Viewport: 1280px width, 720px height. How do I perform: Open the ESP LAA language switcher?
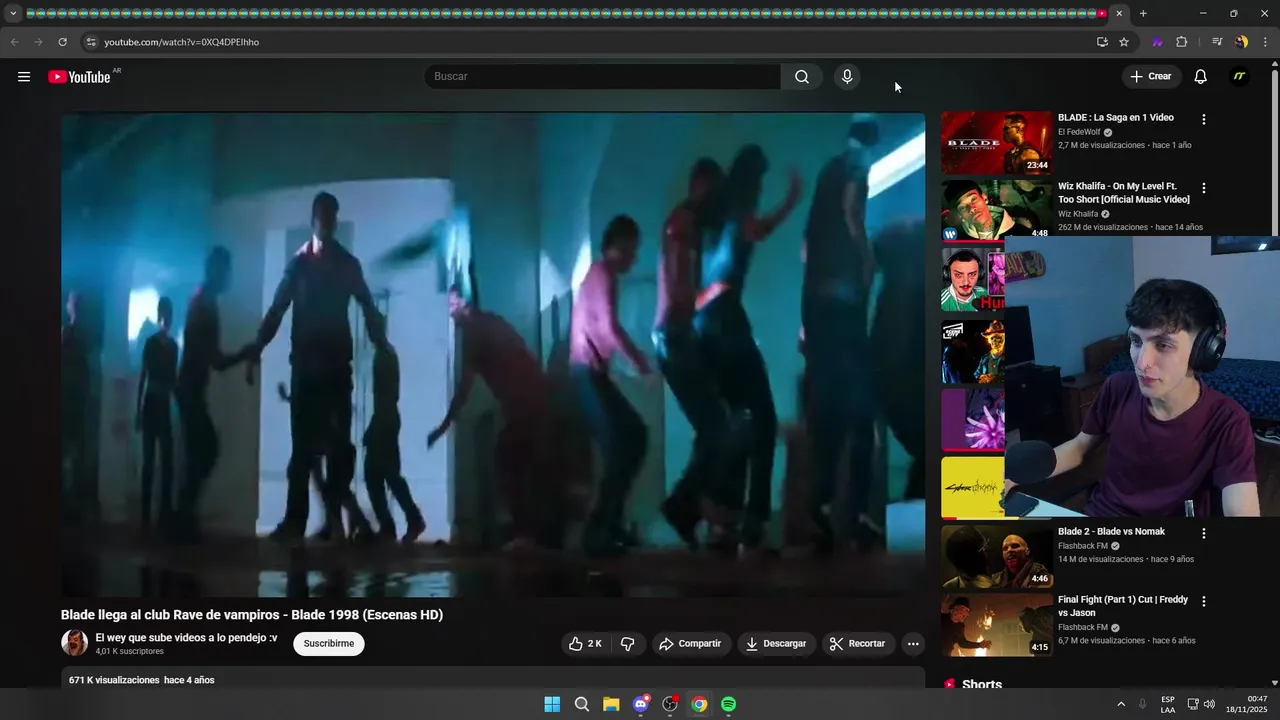[x=1168, y=704]
